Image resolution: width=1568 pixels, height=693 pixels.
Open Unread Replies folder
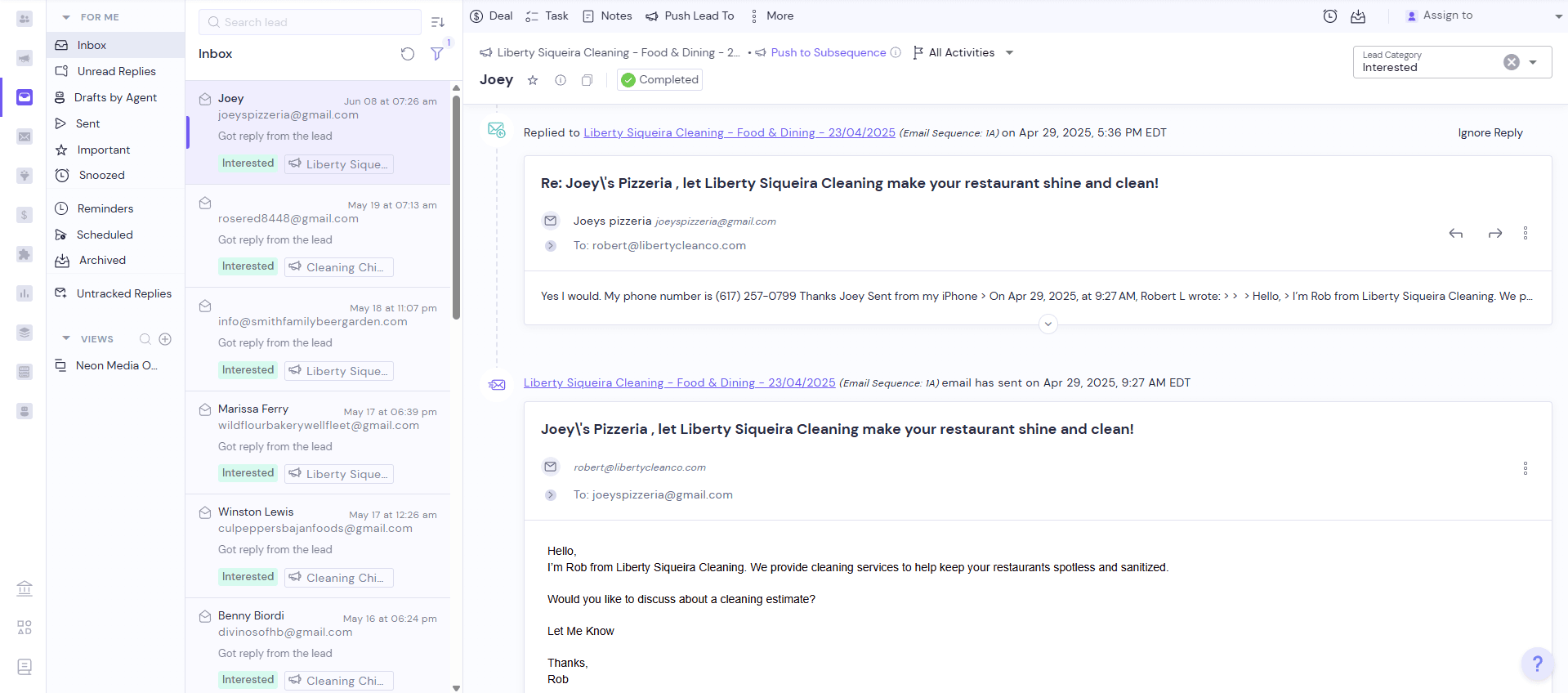point(116,71)
